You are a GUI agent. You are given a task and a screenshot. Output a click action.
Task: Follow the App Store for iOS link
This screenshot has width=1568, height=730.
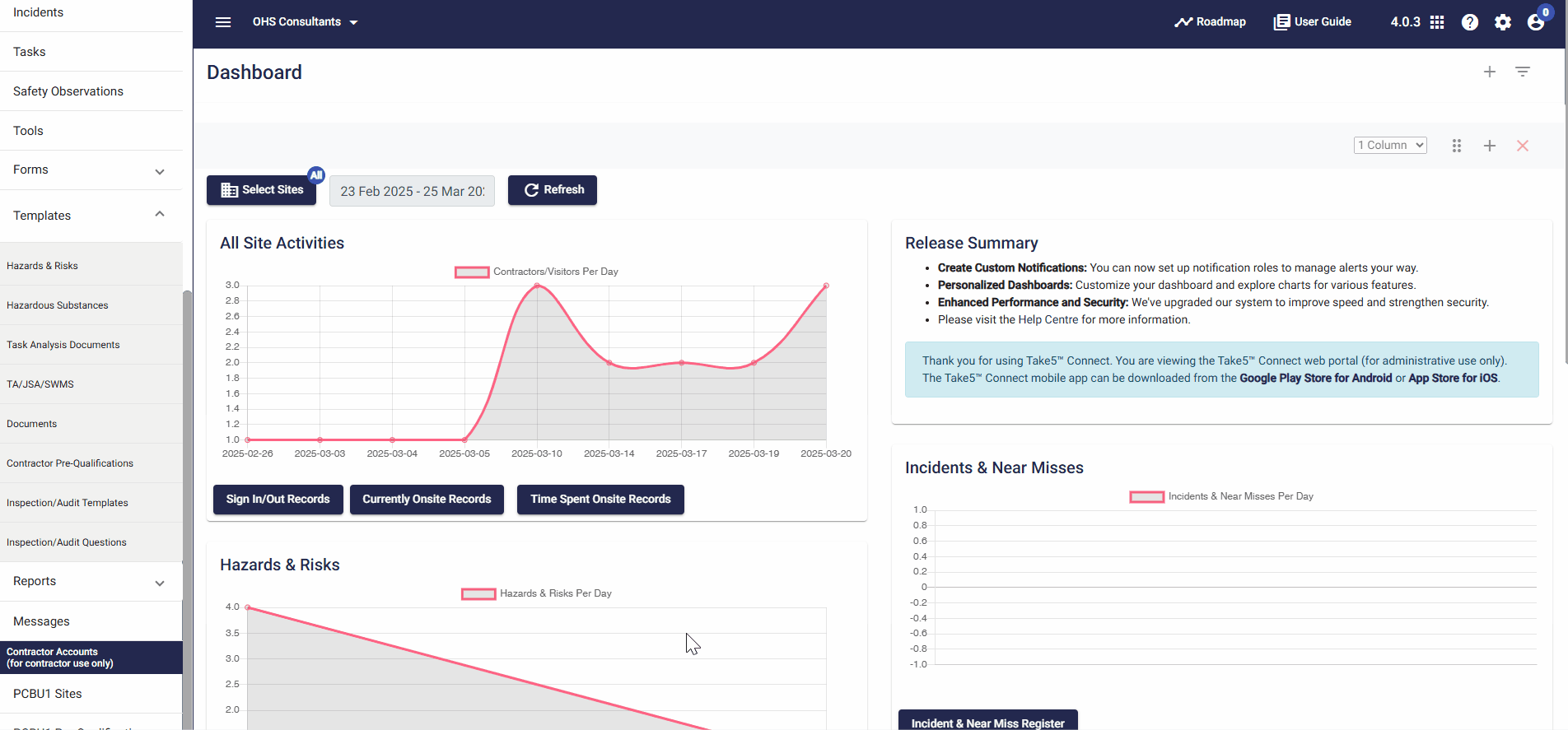coord(1454,379)
